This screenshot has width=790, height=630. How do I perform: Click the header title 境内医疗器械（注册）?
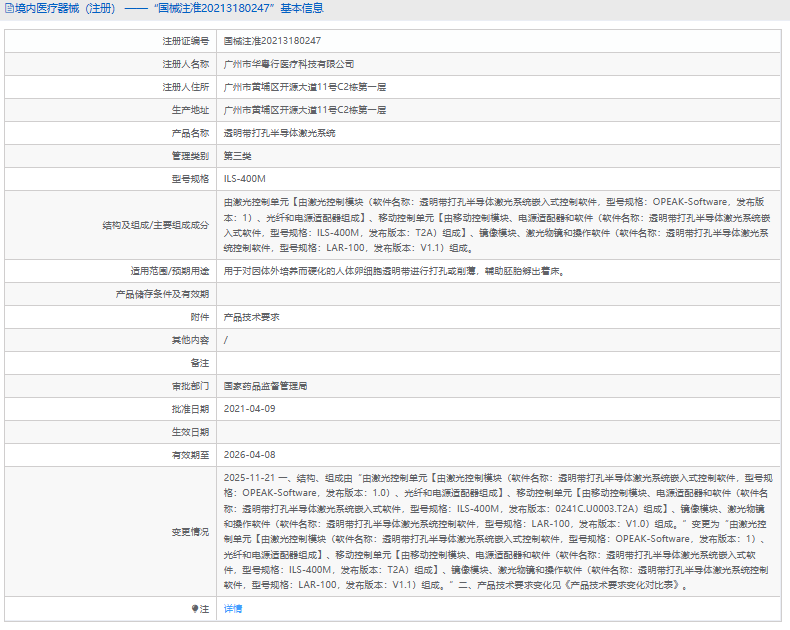[x=65, y=9]
